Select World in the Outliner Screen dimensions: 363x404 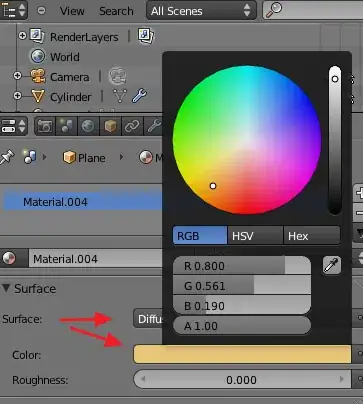click(65, 57)
